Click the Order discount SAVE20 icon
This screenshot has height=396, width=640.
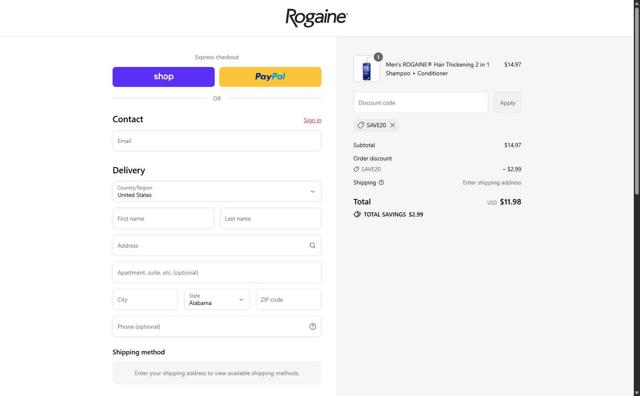click(x=356, y=169)
